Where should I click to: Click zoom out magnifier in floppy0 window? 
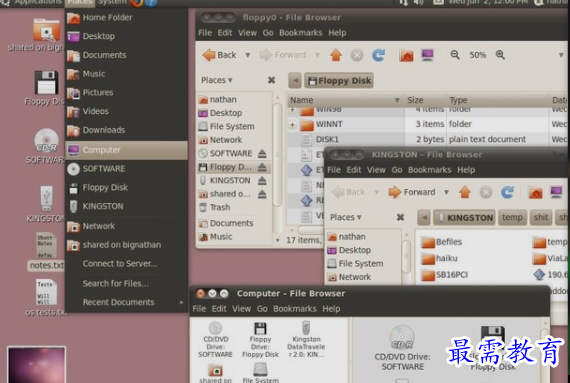click(455, 55)
